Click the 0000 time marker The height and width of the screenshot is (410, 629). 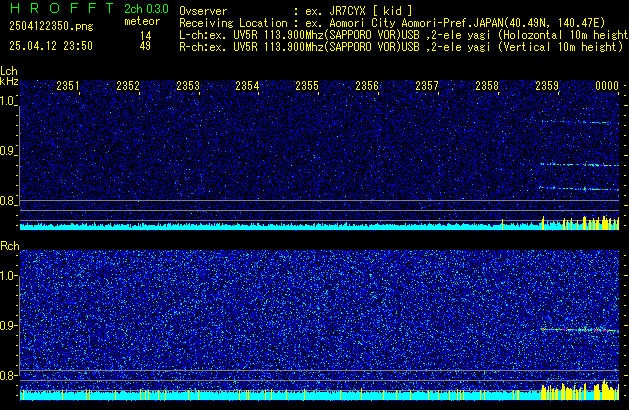click(607, 86)
